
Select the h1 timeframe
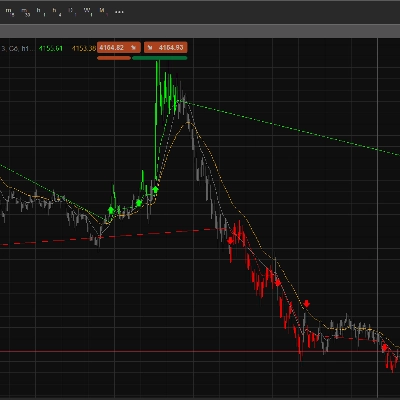[41, 12]
